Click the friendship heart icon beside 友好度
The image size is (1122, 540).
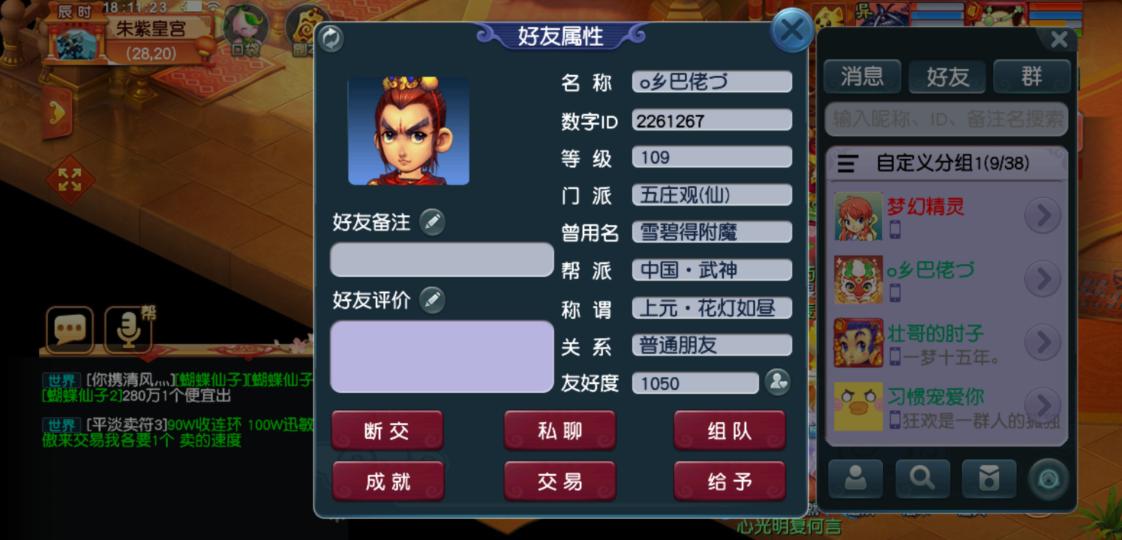[777, 383]
